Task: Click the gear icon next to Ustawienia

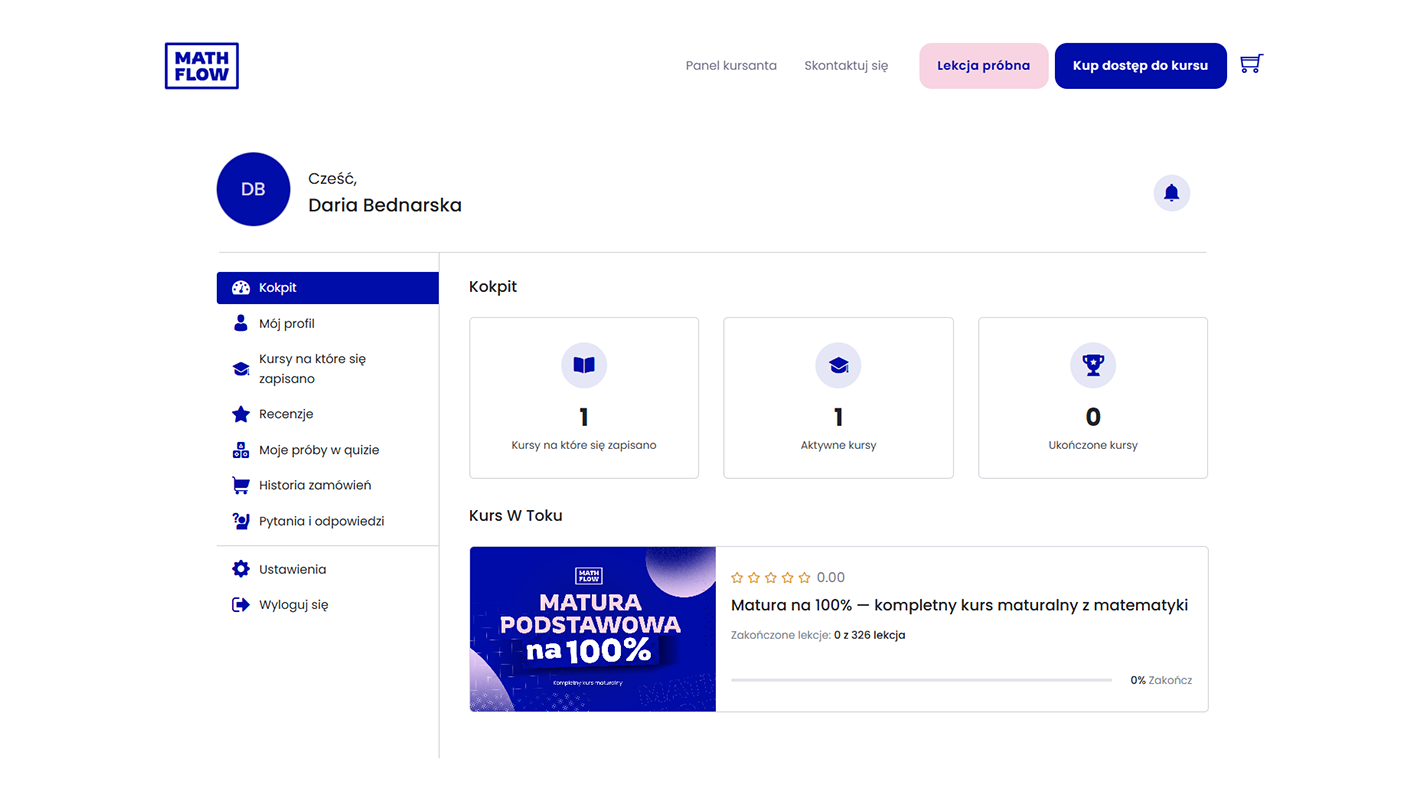Action: pos(241,569)
